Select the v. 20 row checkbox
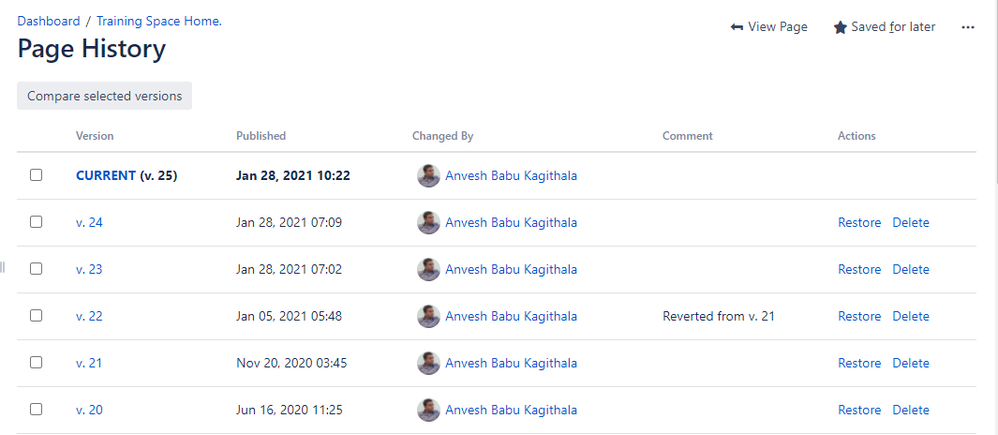 (36, 409)
